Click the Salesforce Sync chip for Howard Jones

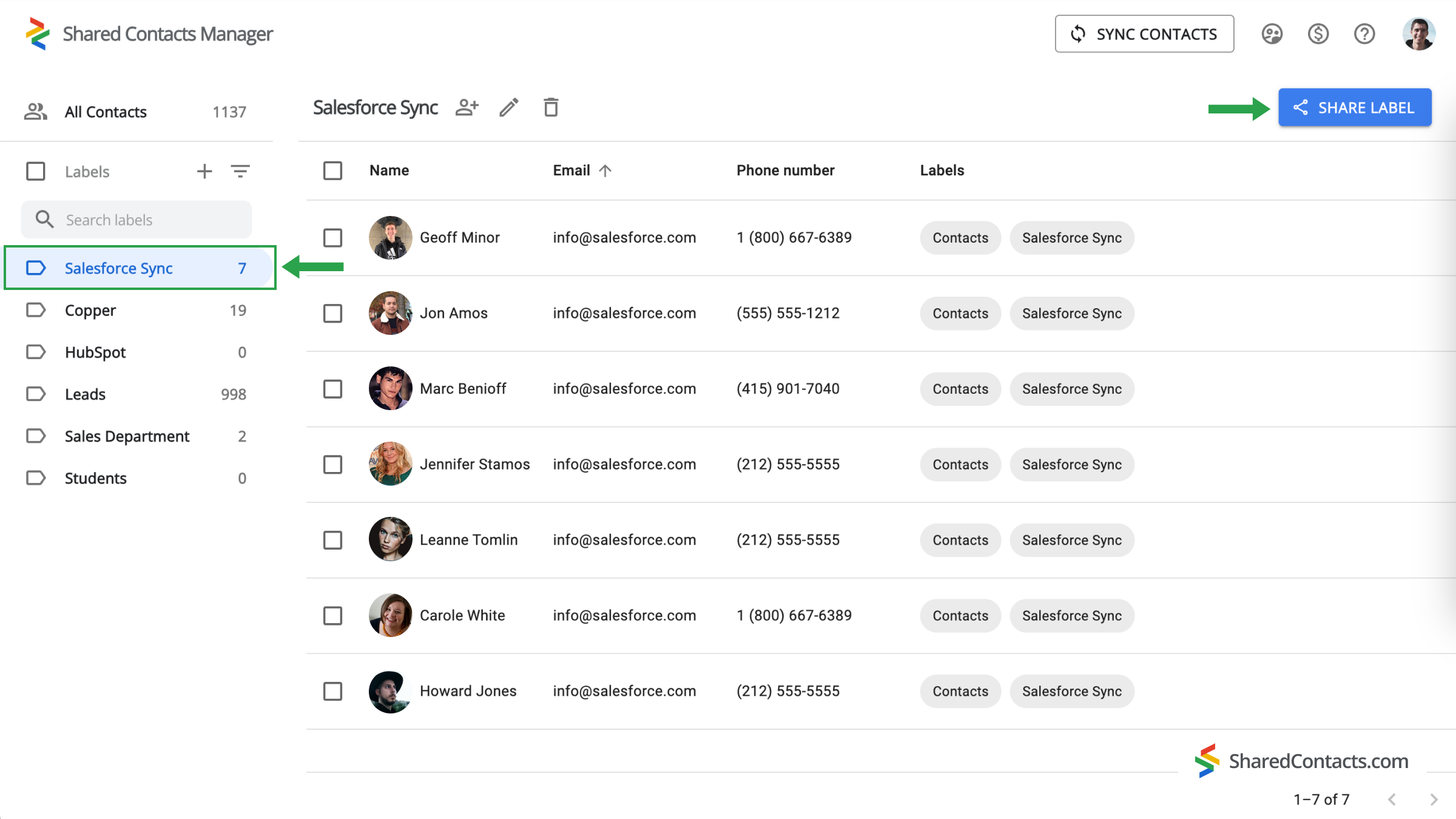point(1072,691)
